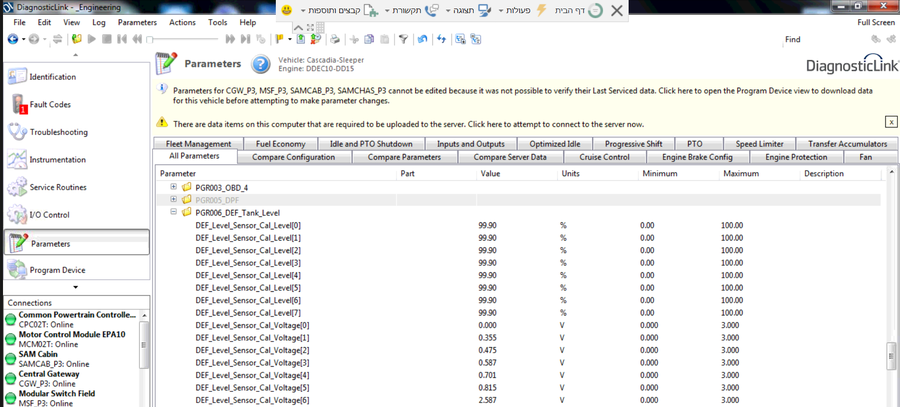Click the 0.355 value for Cal_Voltage[1]
900x407 pixels.
coord(487,338)
